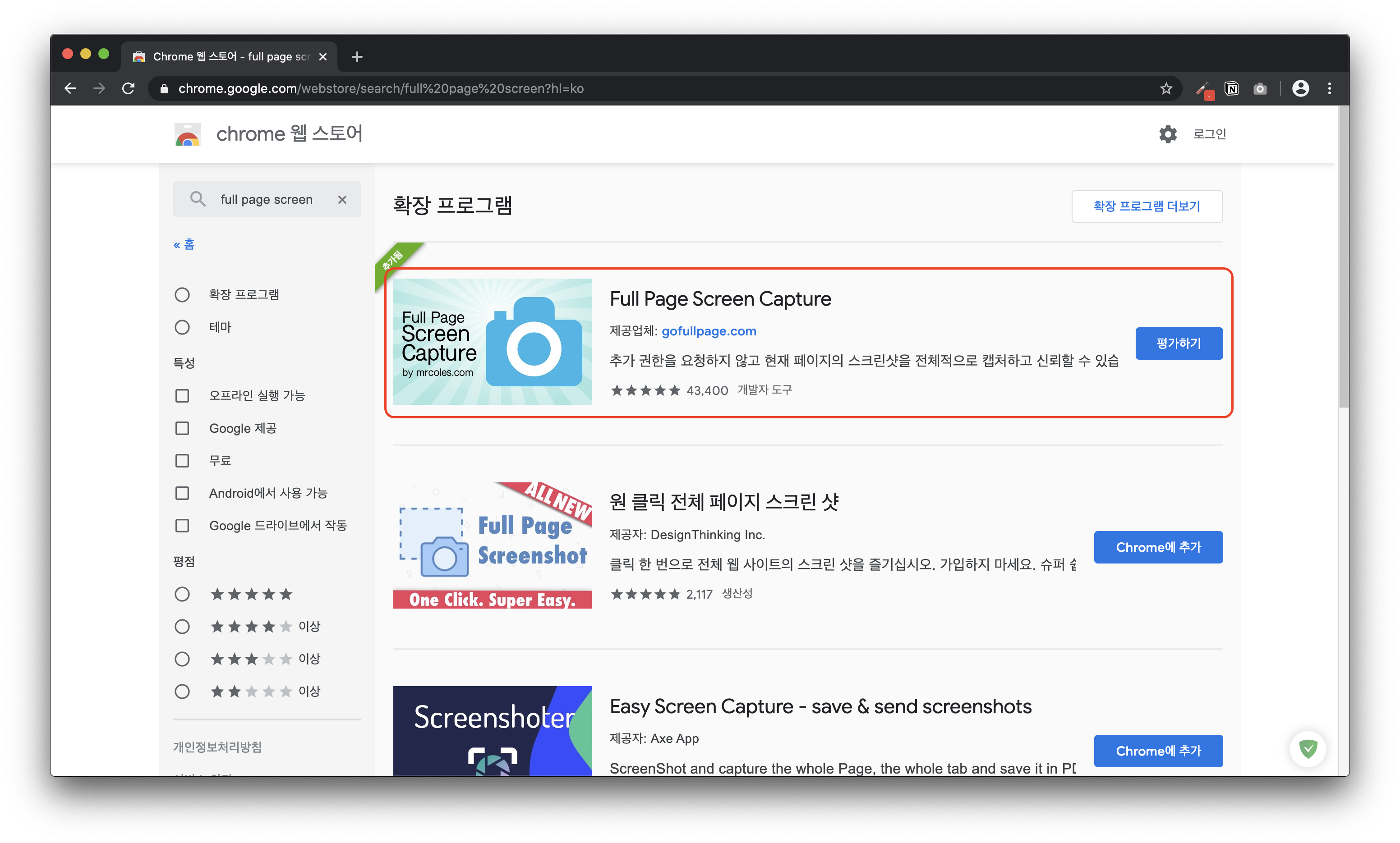
Task: Go back with the browser back arrow
Action: (70, 88)
